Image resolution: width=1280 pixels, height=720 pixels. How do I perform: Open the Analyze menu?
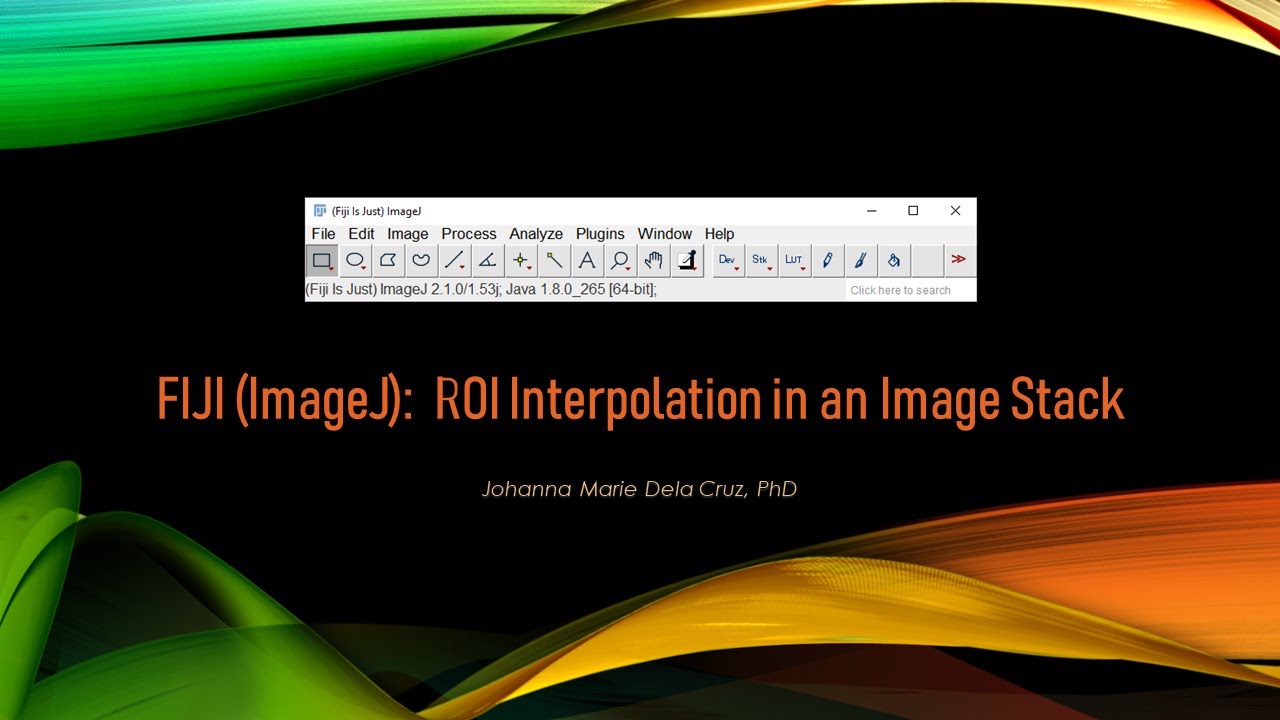coord(536,234)
